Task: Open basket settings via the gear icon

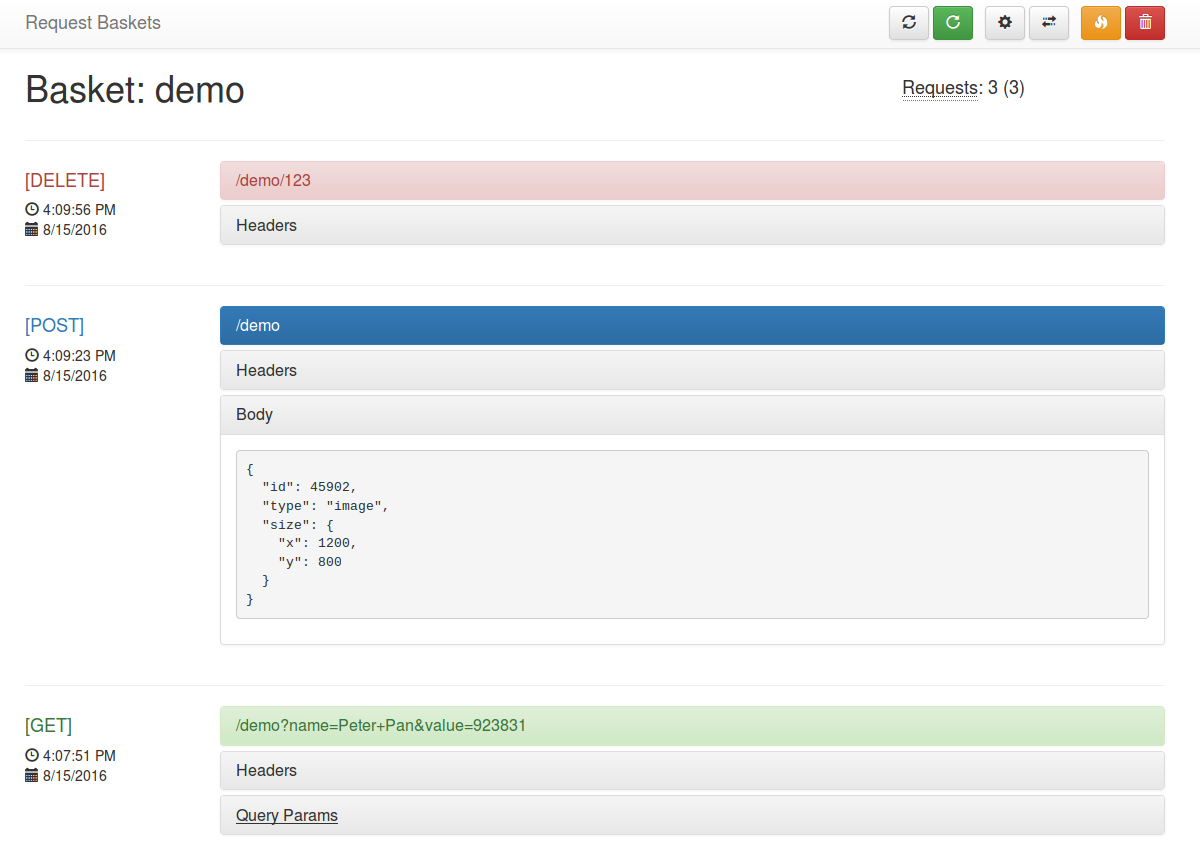Action: coord(1005,22)
